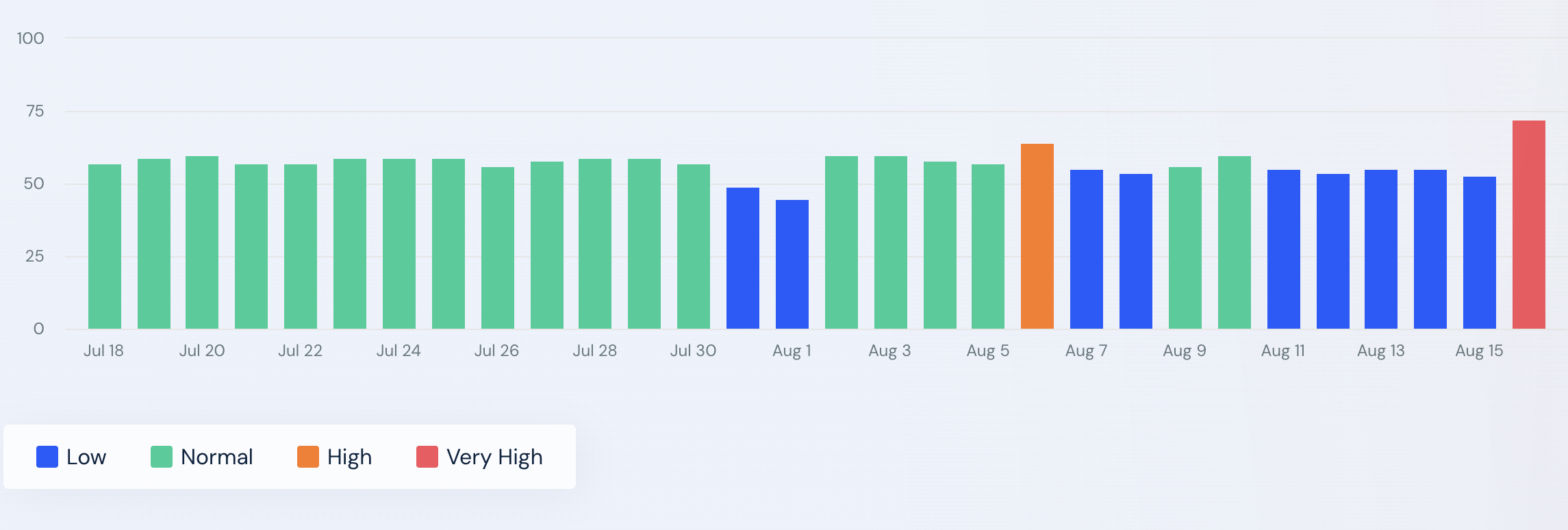Select the blue bar above Aug 11
Screen dimensions: 1568x530
pyautogui.click(x=1284, y=249)
